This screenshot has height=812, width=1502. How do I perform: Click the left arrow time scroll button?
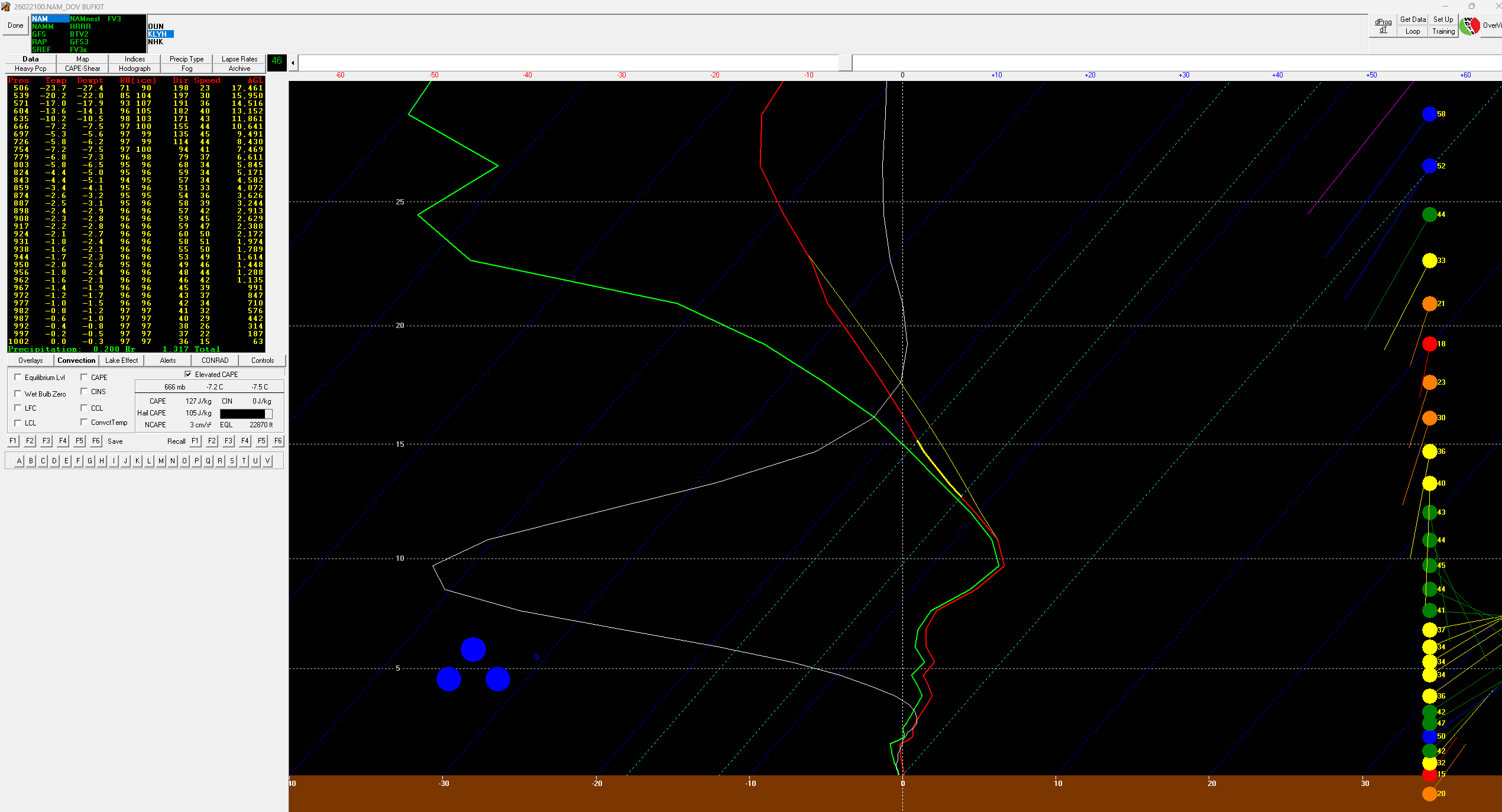[293, 62]
